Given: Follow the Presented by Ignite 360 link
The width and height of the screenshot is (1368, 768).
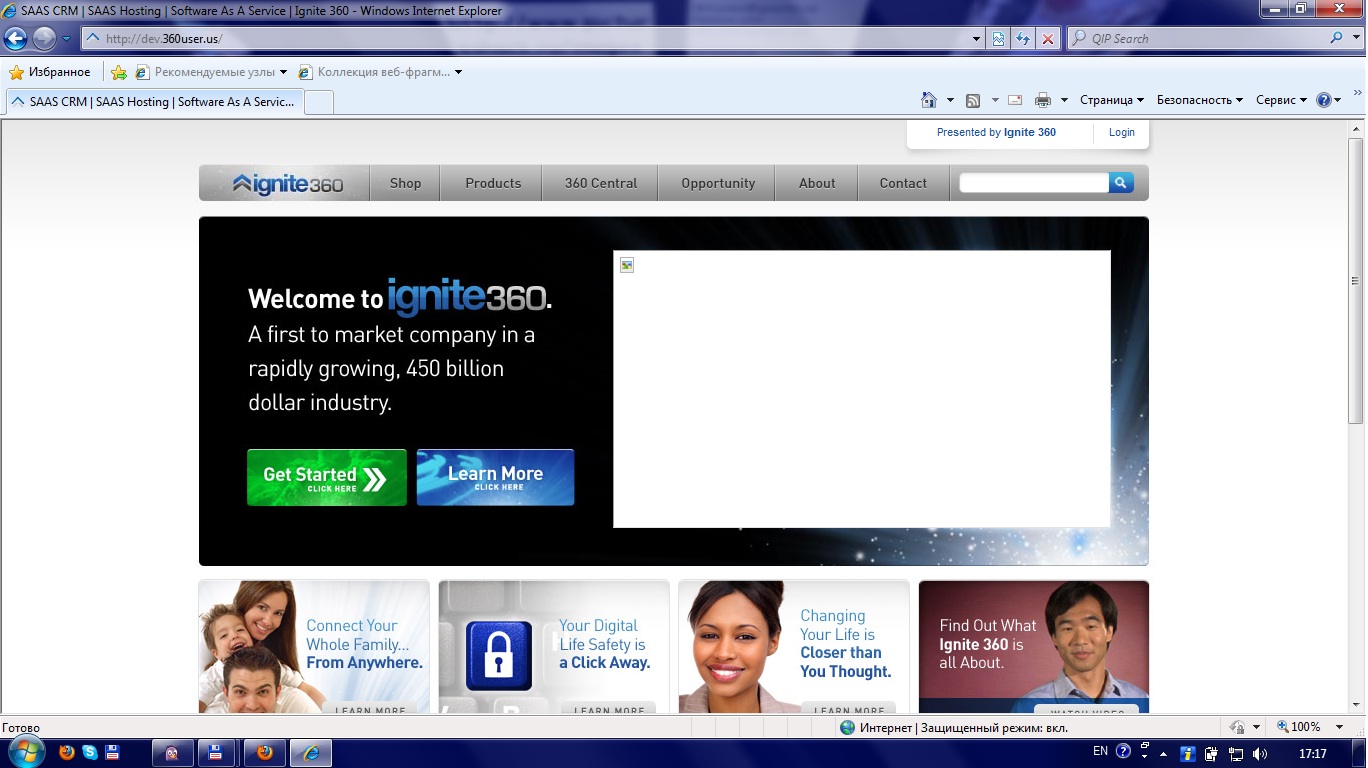Looking at the screenshot, I should click(996, 132).
